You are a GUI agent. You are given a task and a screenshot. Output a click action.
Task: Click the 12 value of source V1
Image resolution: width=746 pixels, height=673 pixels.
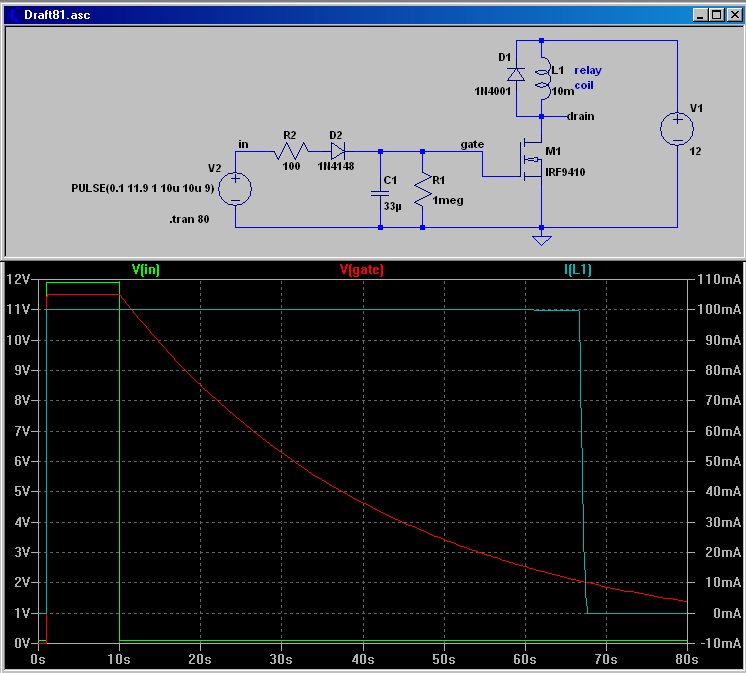point(695,151)
